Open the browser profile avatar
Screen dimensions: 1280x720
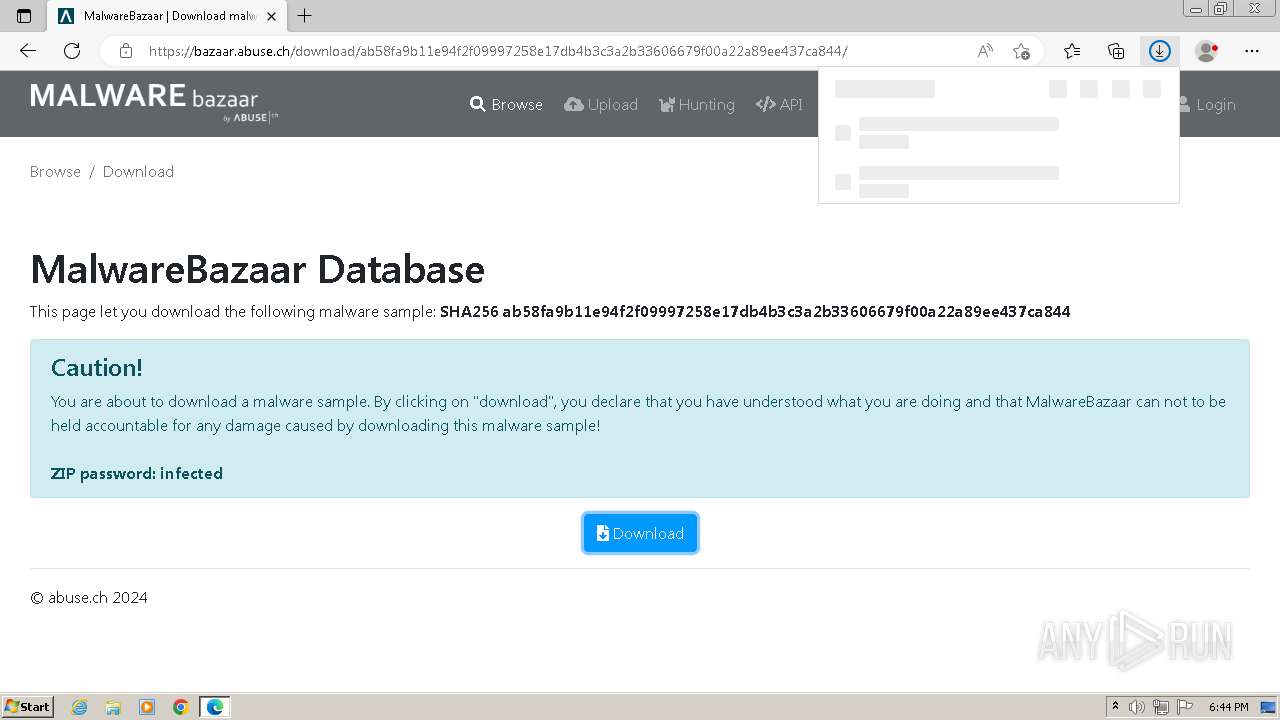pyautogui.click(x=1206, y=51)
